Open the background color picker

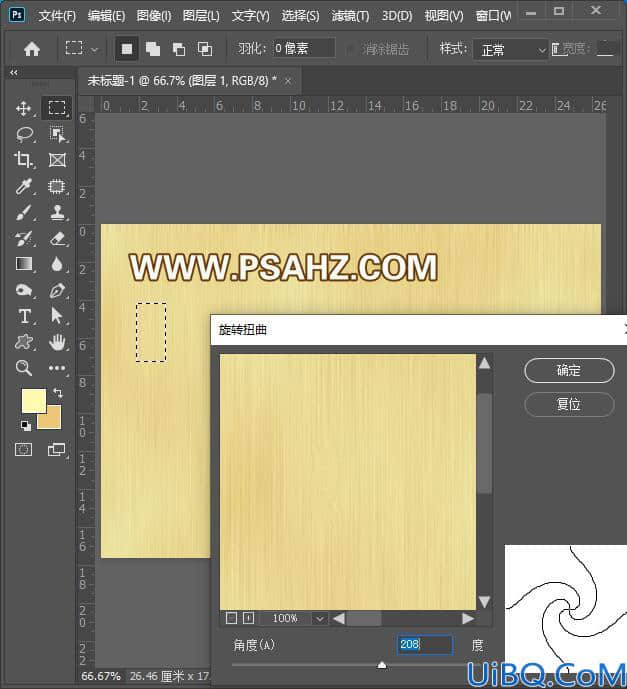(52, 421)
